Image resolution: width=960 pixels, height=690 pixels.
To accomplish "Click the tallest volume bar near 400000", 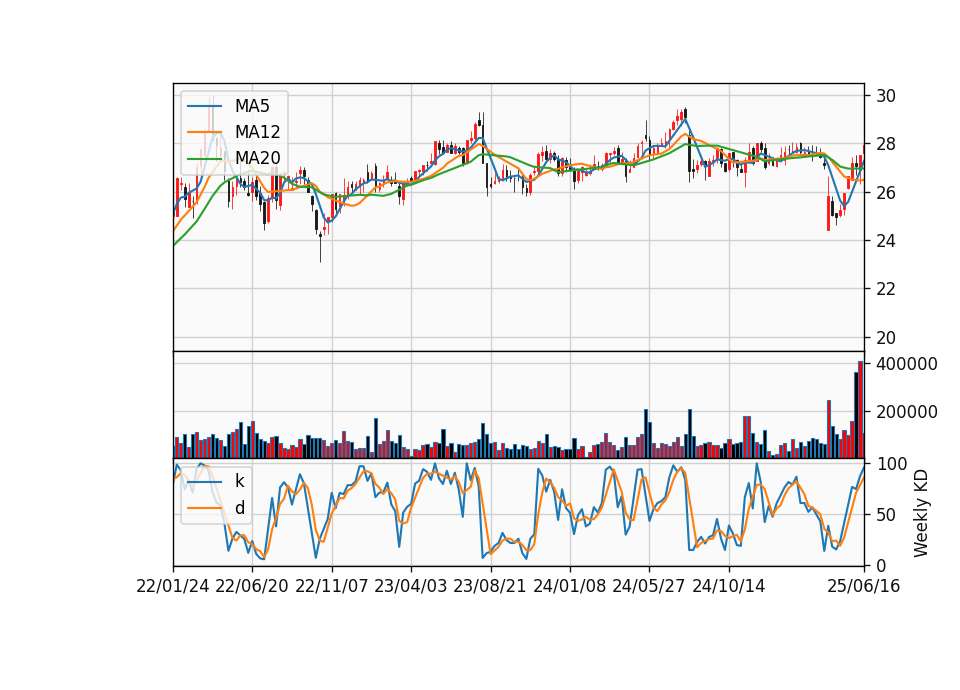I will tap(860, 410).
